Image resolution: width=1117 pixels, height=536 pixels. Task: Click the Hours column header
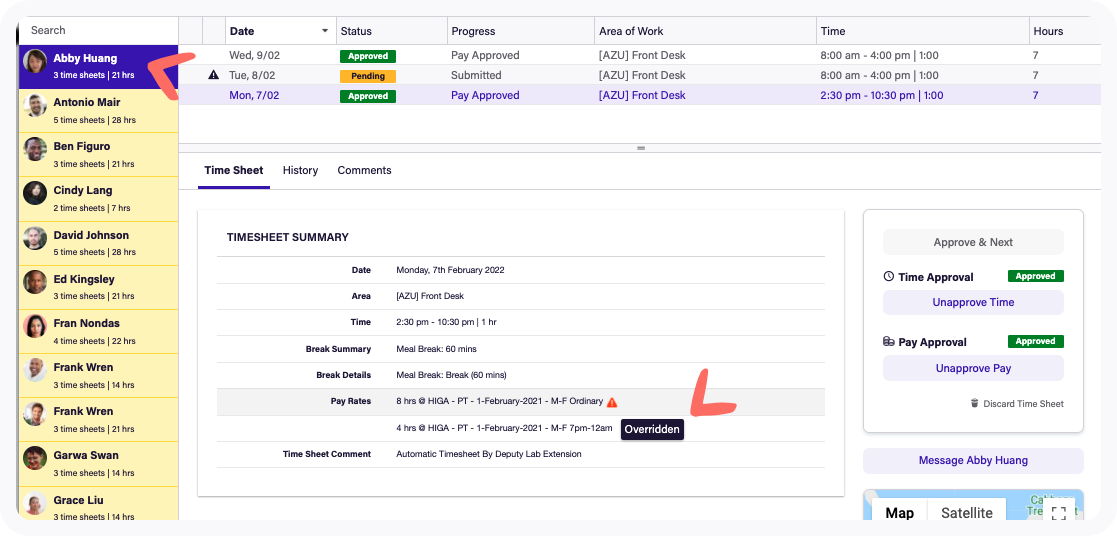coord(1065,31)
